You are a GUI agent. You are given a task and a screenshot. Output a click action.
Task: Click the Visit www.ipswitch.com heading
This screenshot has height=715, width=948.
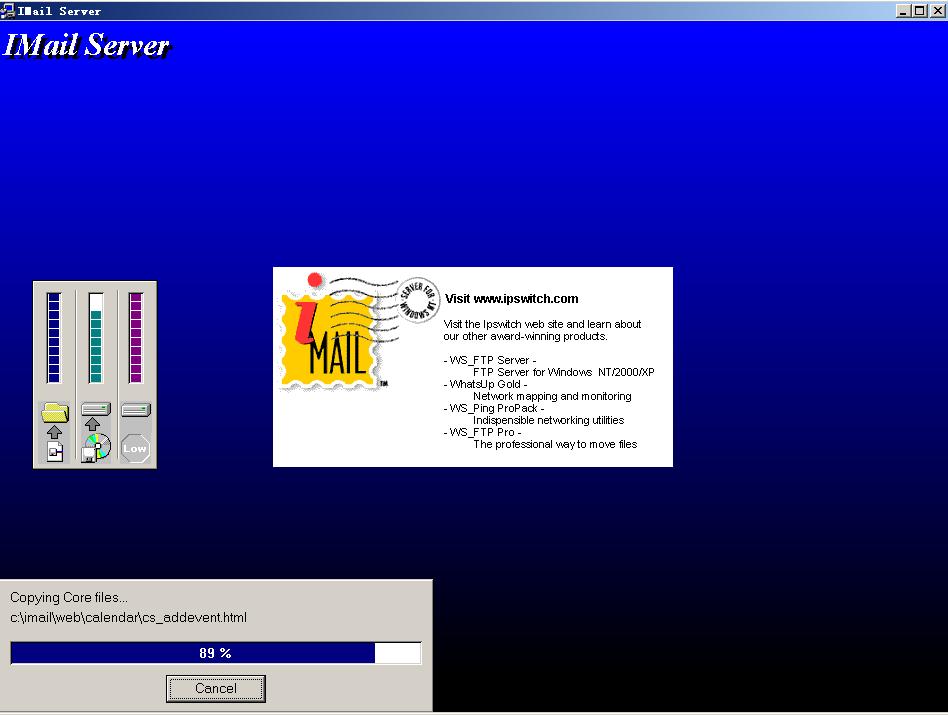tap(511, 298)
